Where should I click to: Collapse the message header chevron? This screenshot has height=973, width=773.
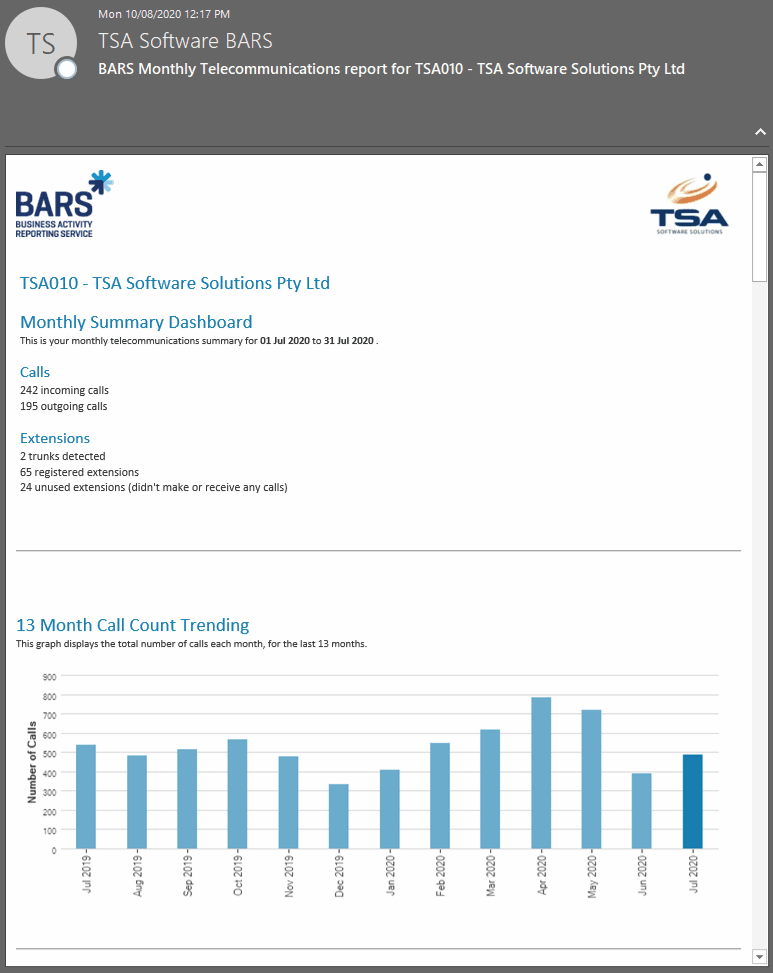(760, 132)
